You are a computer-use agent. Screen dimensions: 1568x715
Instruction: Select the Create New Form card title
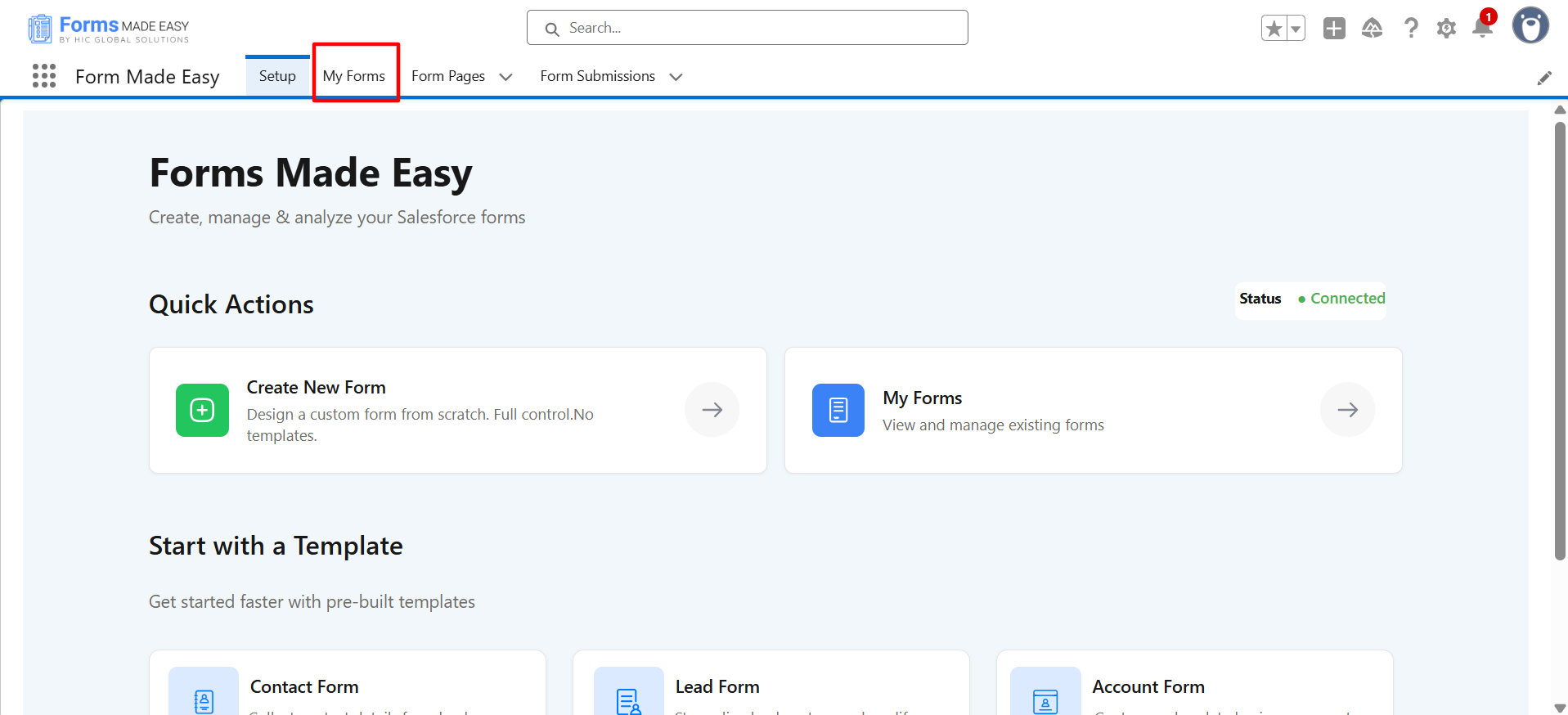coord(317,387)
